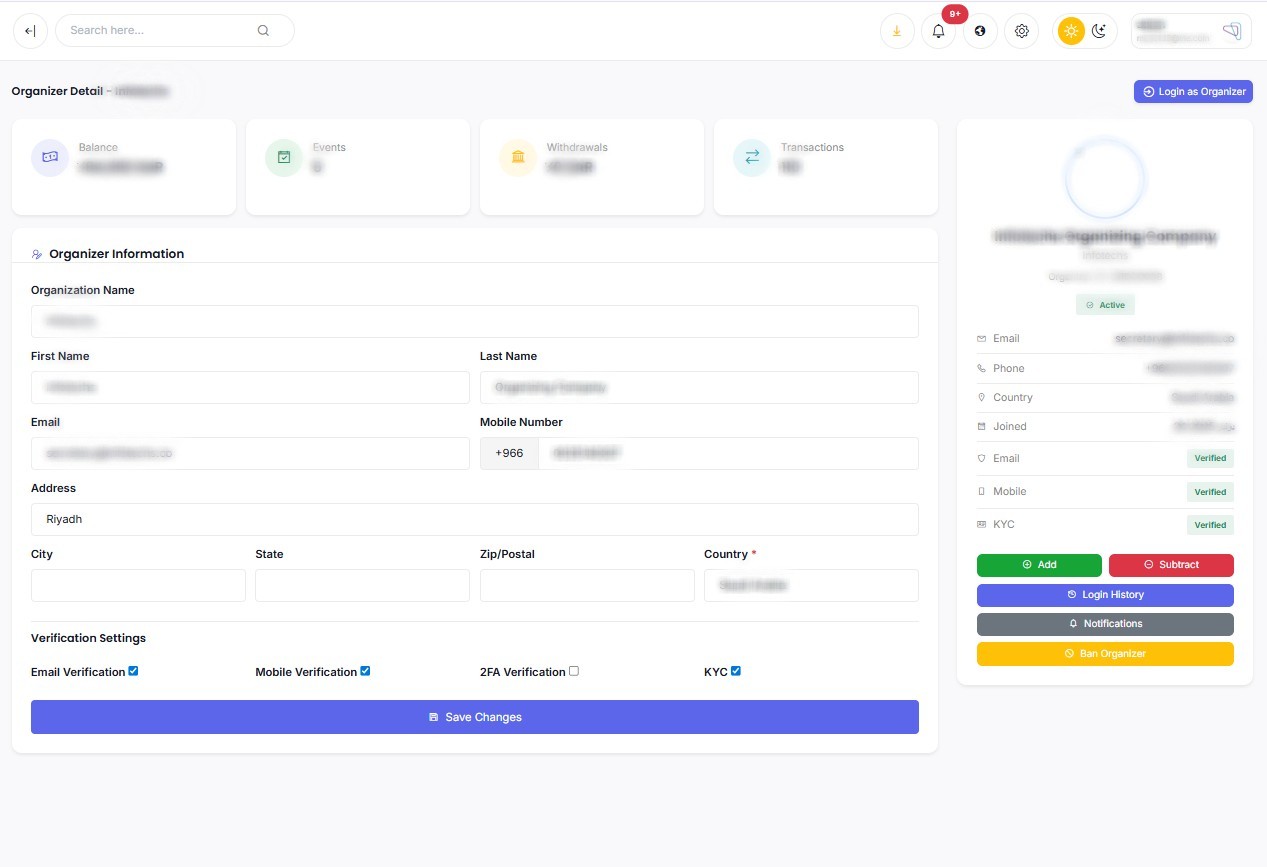Screen dimensions: 1267x867
Task: Open the user profile menu
Action: [1190, 31]
